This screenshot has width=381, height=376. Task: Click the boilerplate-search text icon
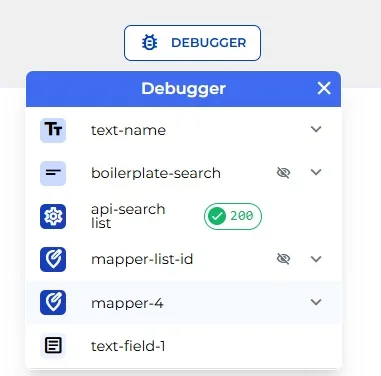pos(53,173)
